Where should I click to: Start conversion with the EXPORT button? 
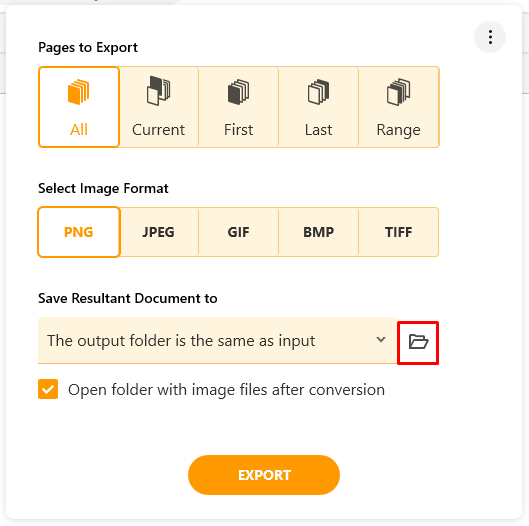pyautogui.click(x=264, y=475)
